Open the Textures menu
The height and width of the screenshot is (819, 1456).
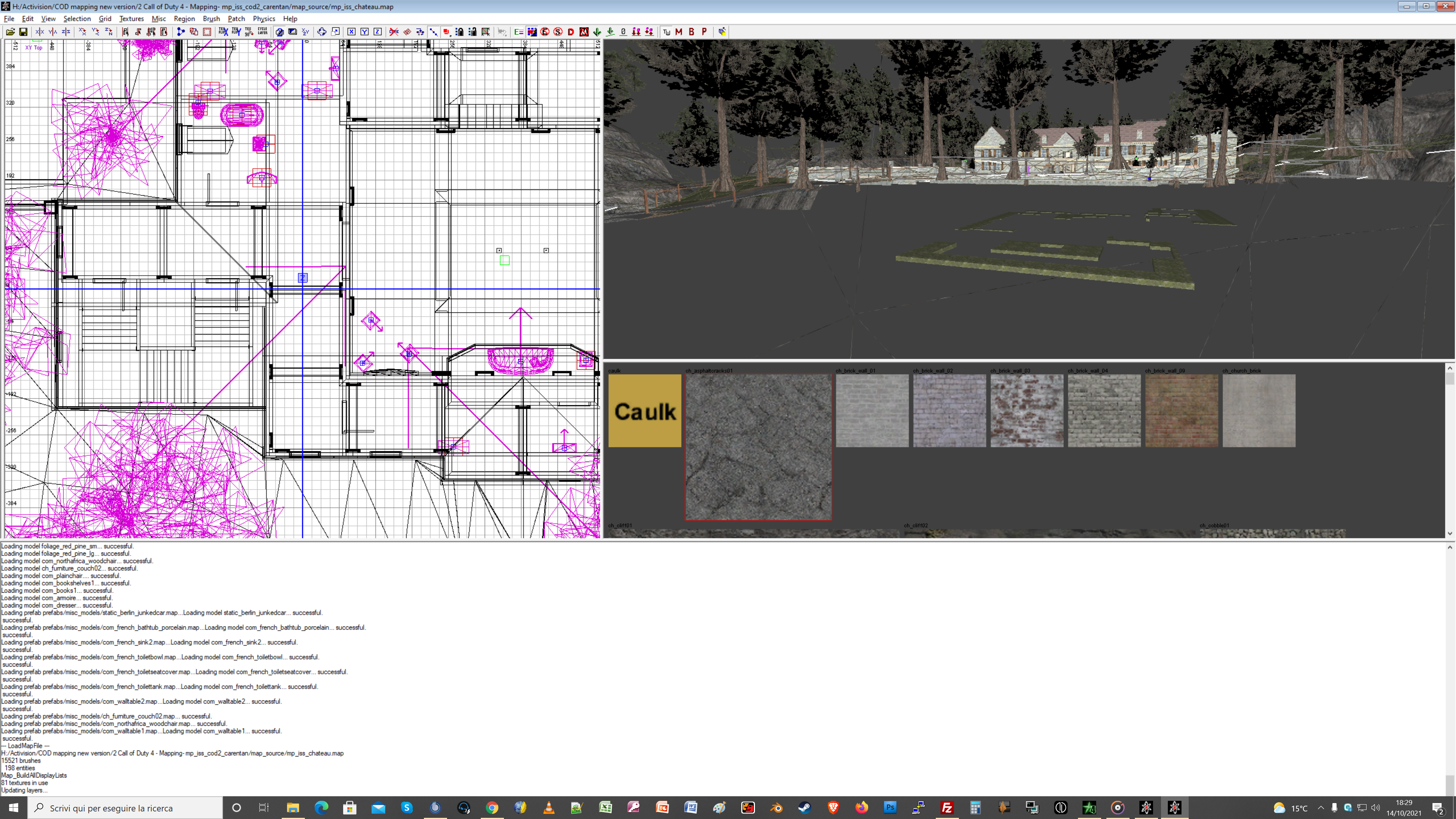(x=131, y=19)
